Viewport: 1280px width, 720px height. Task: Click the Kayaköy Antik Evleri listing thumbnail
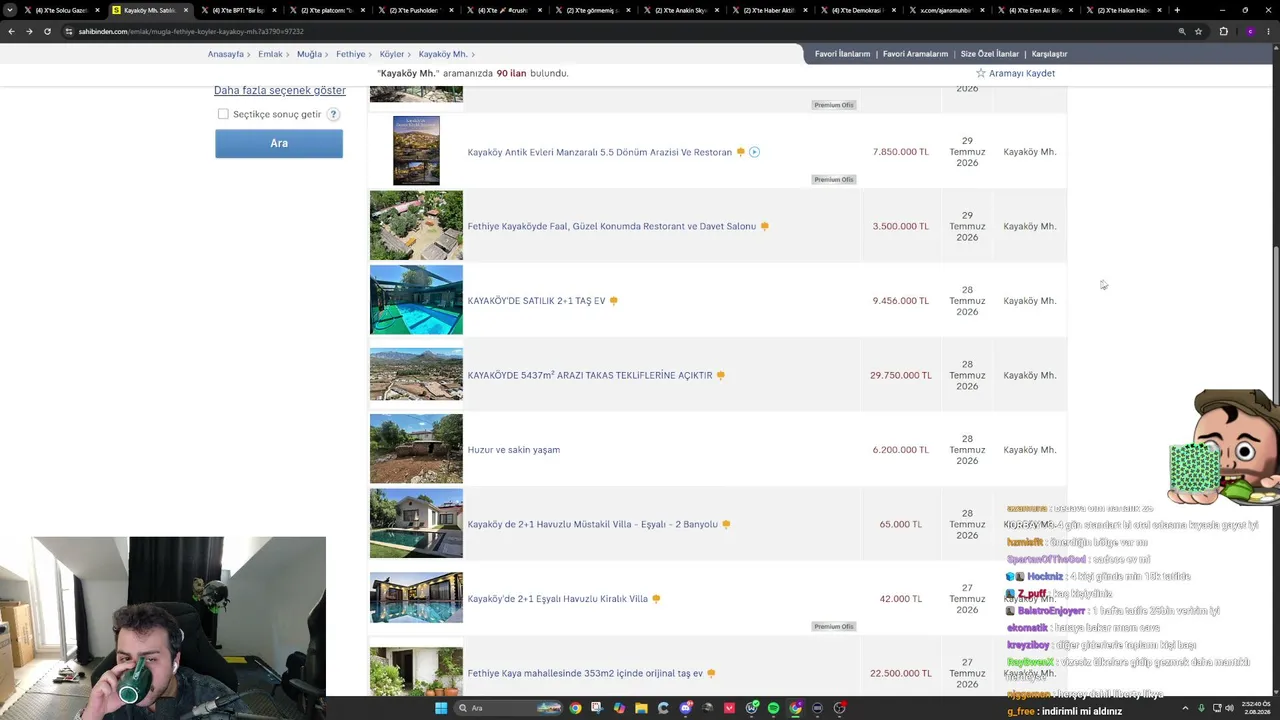416,151
